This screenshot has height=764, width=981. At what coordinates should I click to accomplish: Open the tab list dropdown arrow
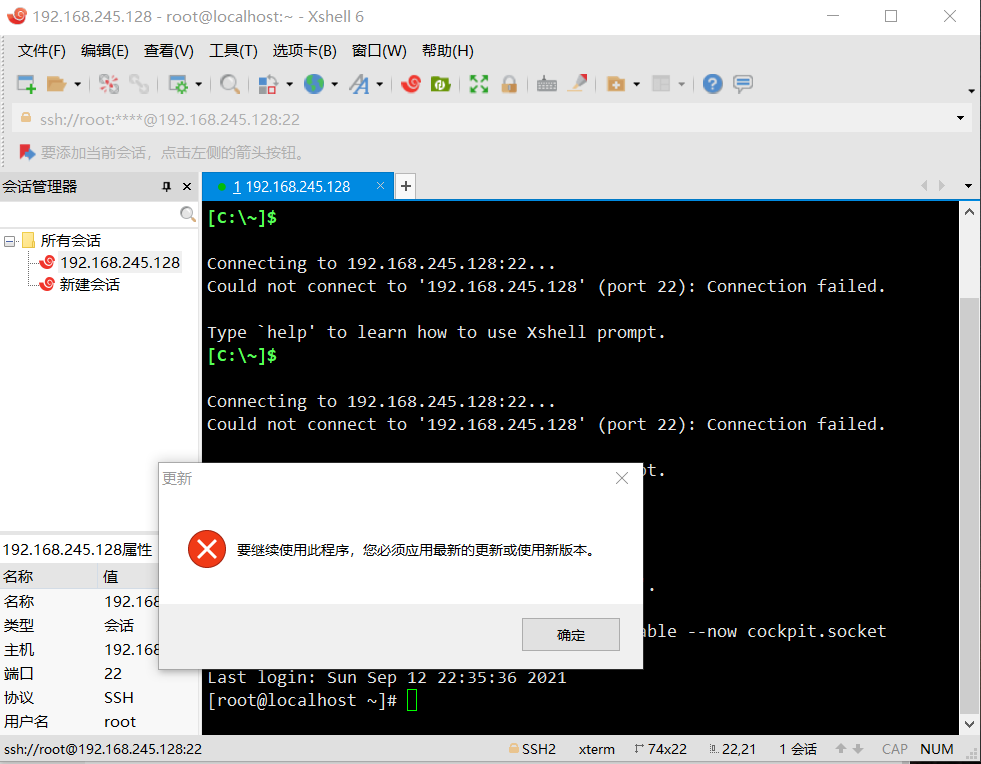tap(968, 186)
